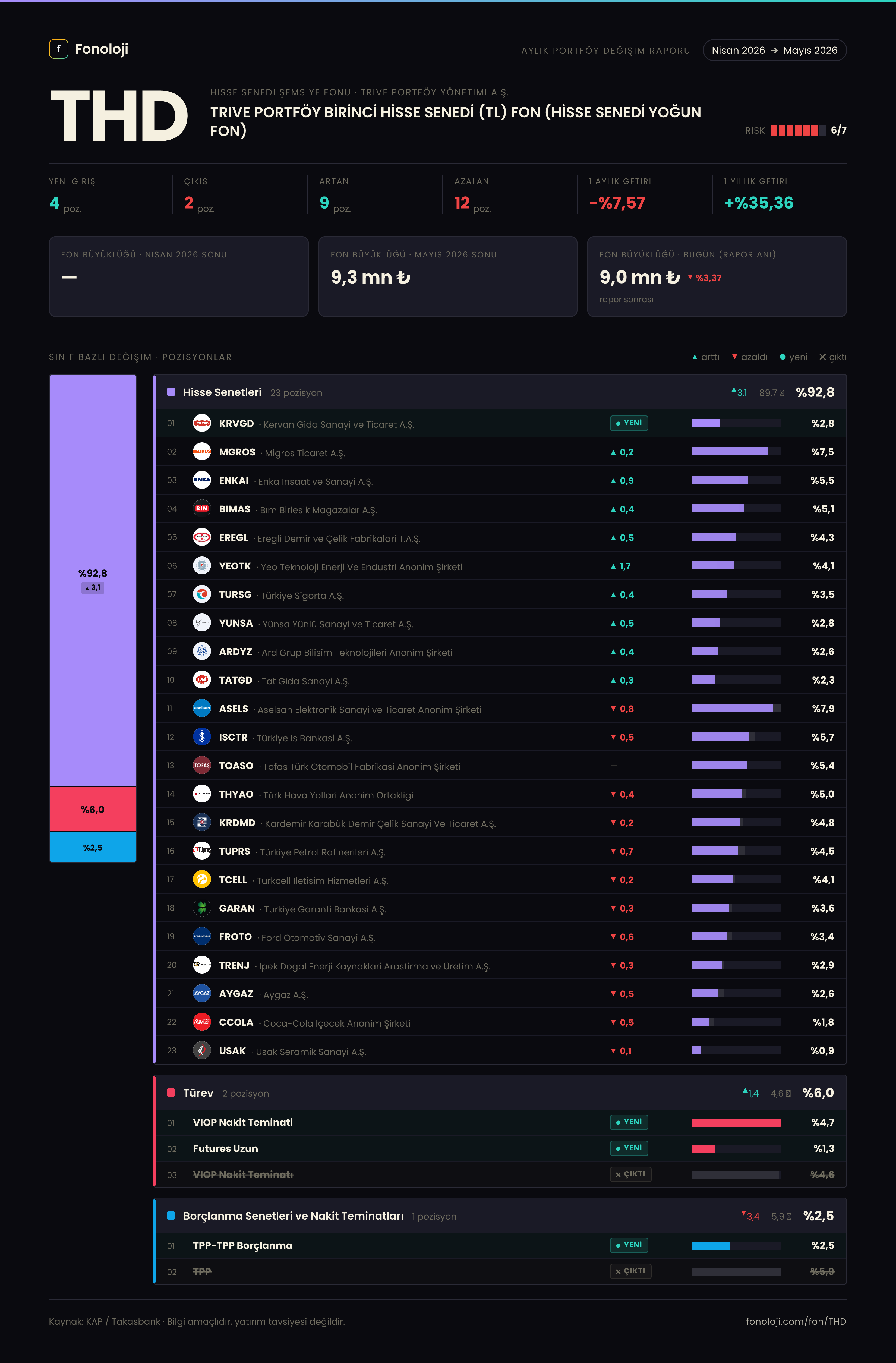
Task: Click the current fund size 9,0 mn ₺
Action: [x=639, y=278]
